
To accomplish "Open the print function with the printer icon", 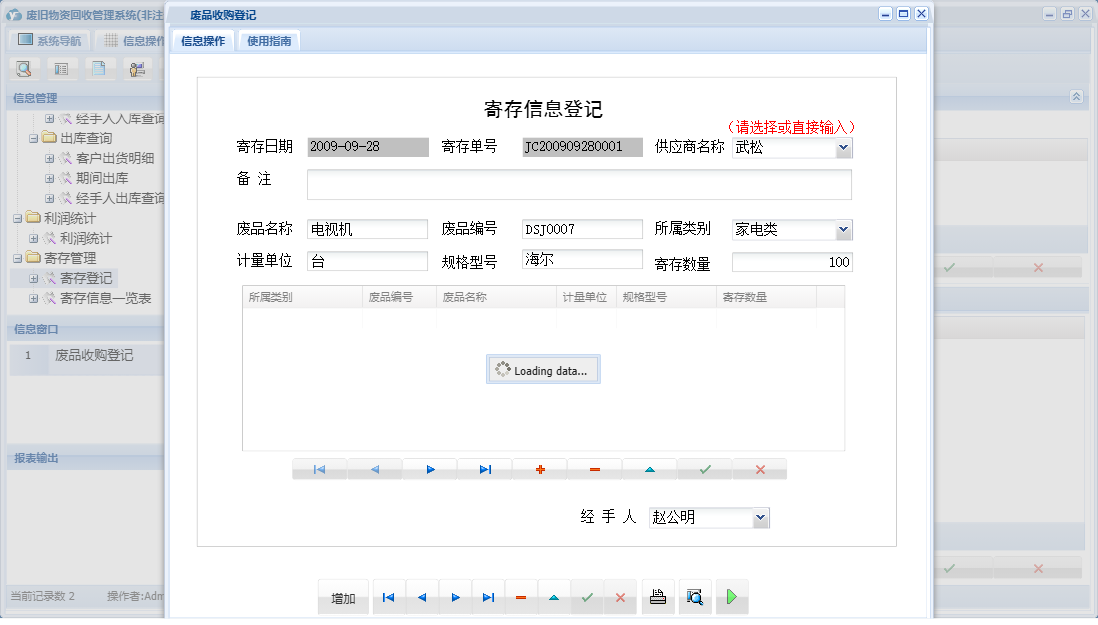I will coord(659,596).
